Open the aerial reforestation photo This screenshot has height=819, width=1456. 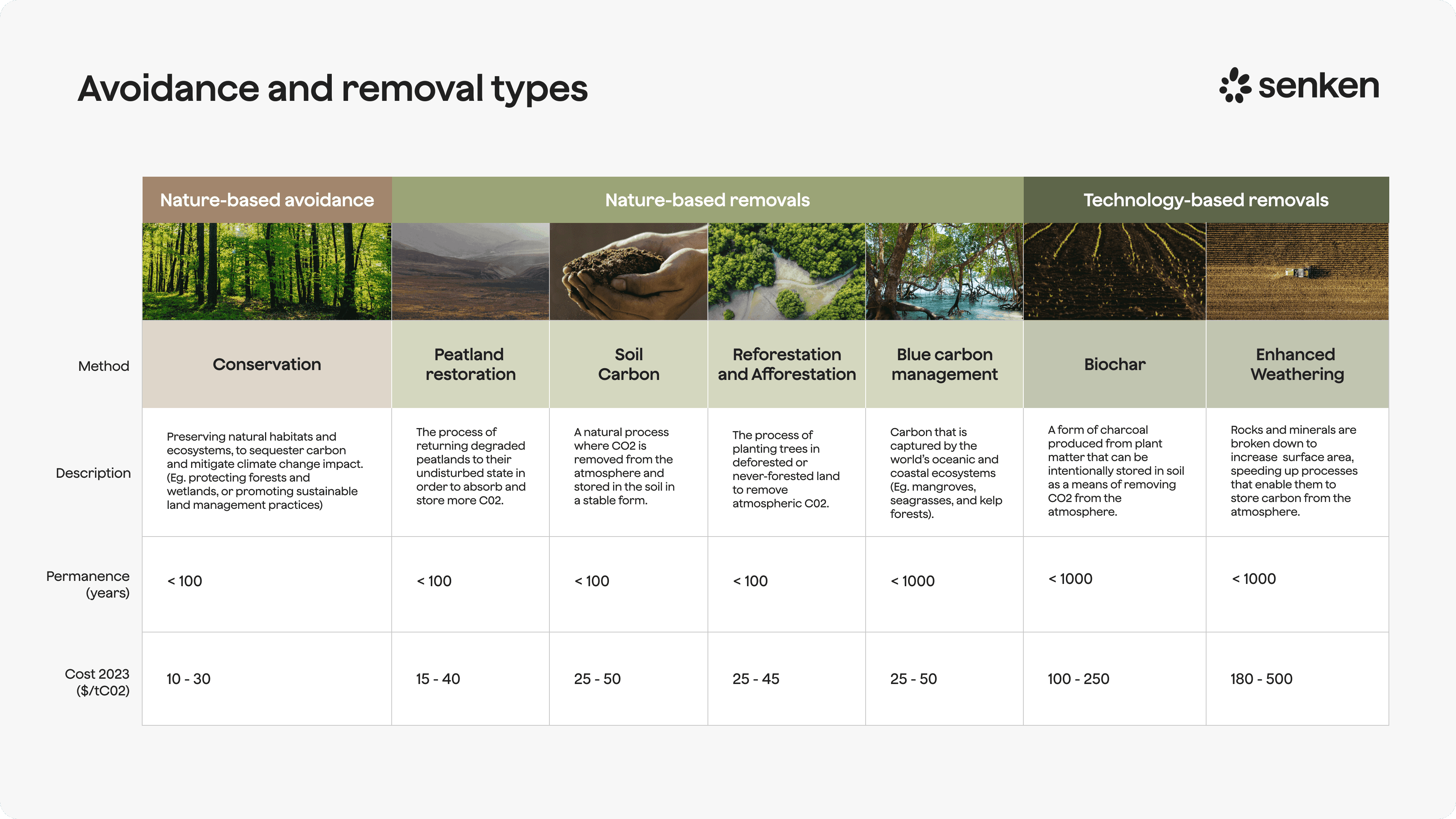786,271
